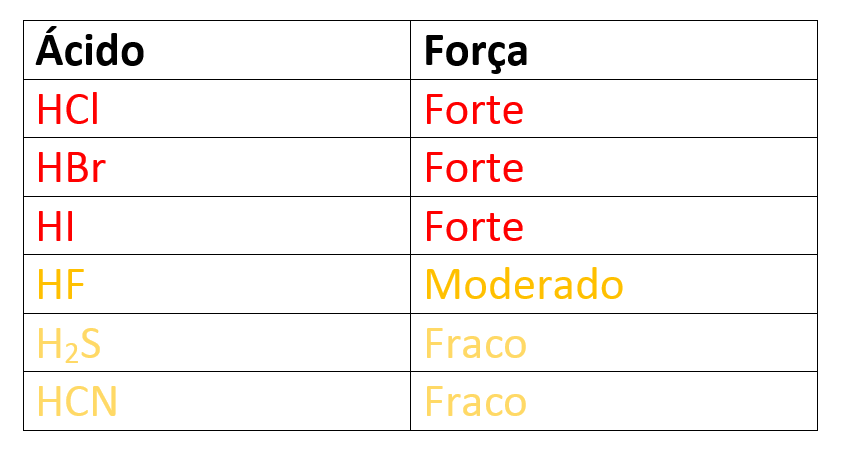The width and height of the screenshot is (854, 456).
Task: Click Forte in the HBr row
Action: tap(474, 167)
